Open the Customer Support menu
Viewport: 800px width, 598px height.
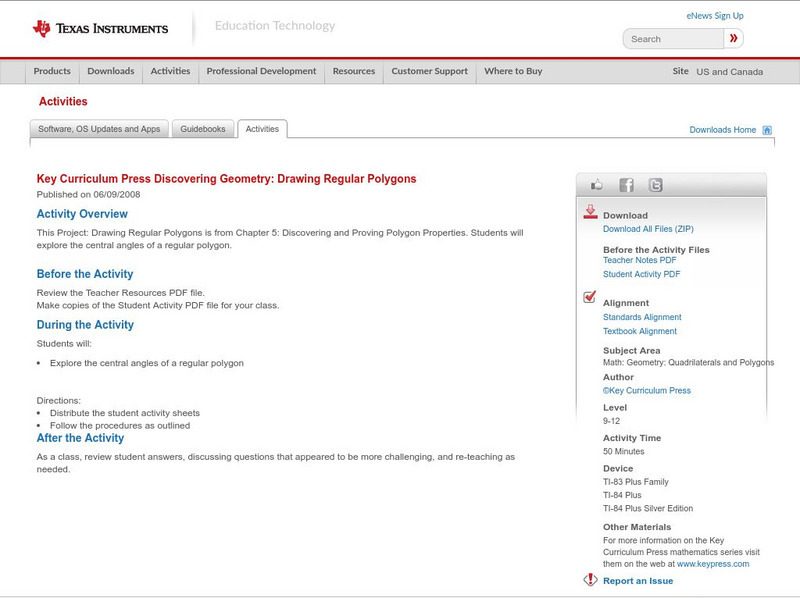(x=428, y=72)
